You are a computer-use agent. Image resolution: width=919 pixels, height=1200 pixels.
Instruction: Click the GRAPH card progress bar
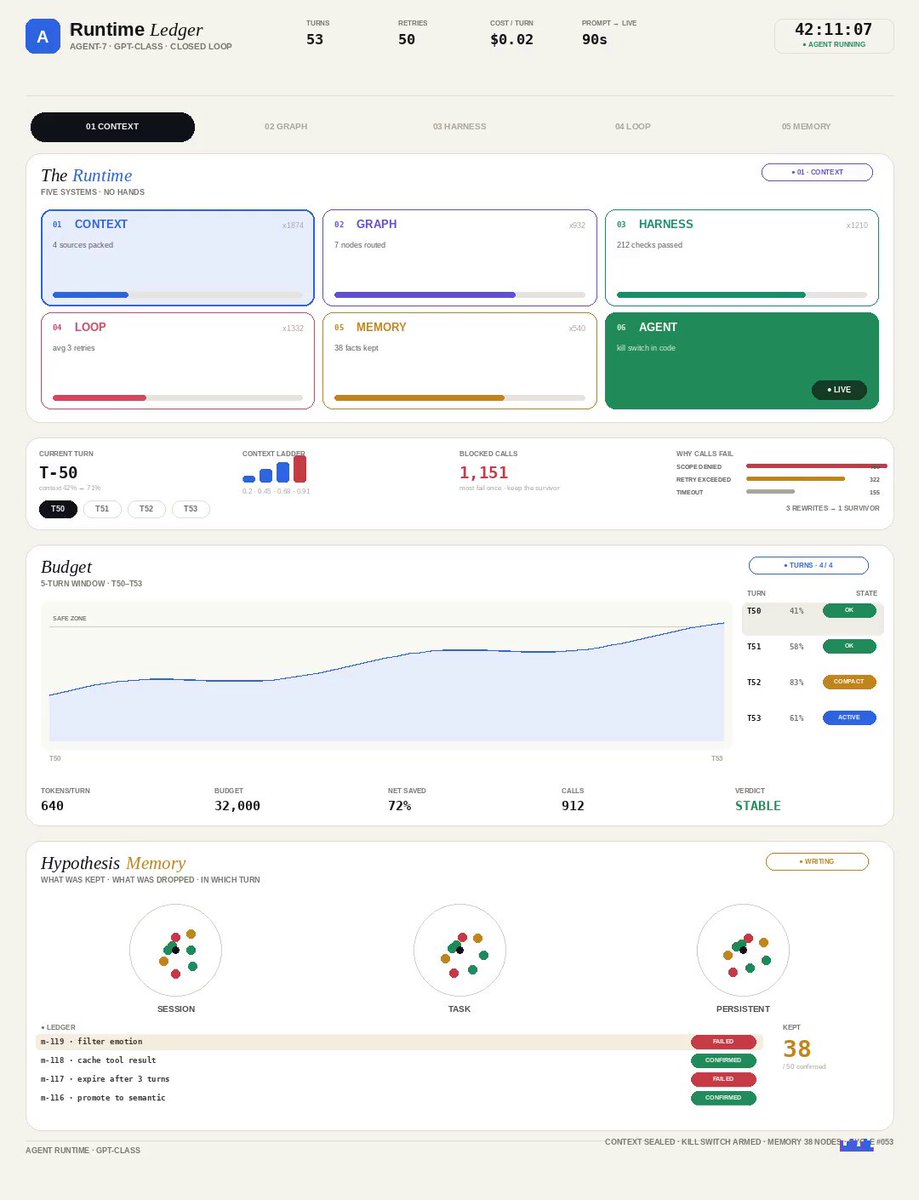[x=460, y=295]
